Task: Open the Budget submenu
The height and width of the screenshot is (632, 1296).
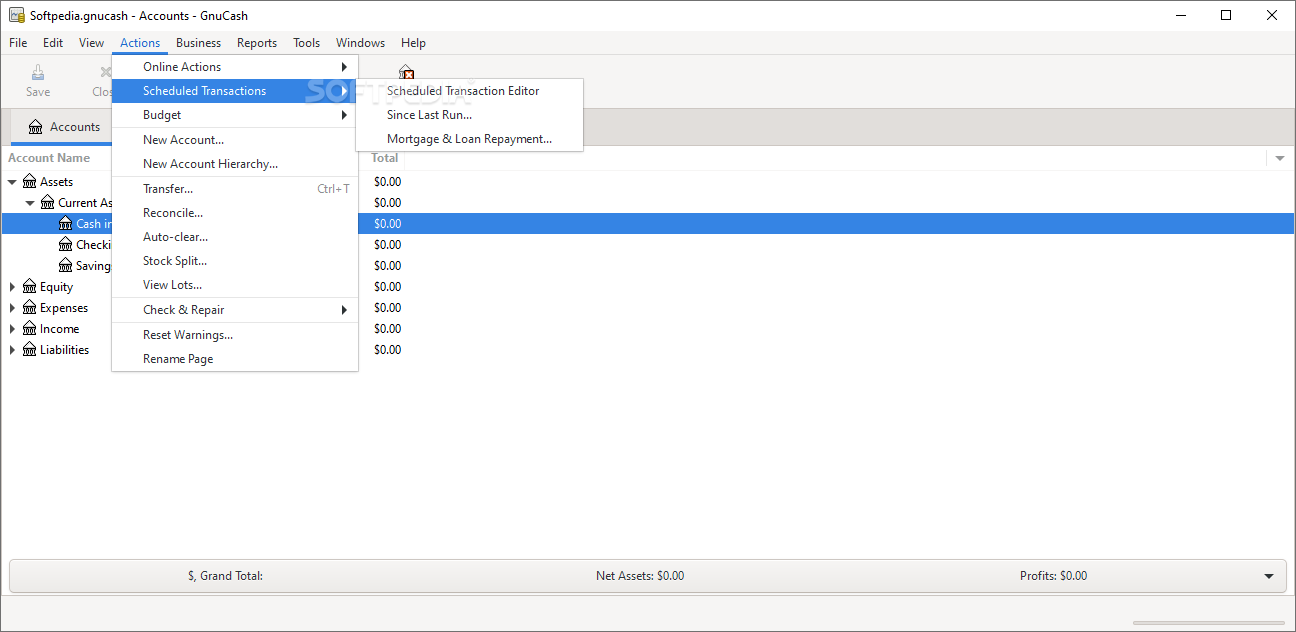Action: pos(235,115)
